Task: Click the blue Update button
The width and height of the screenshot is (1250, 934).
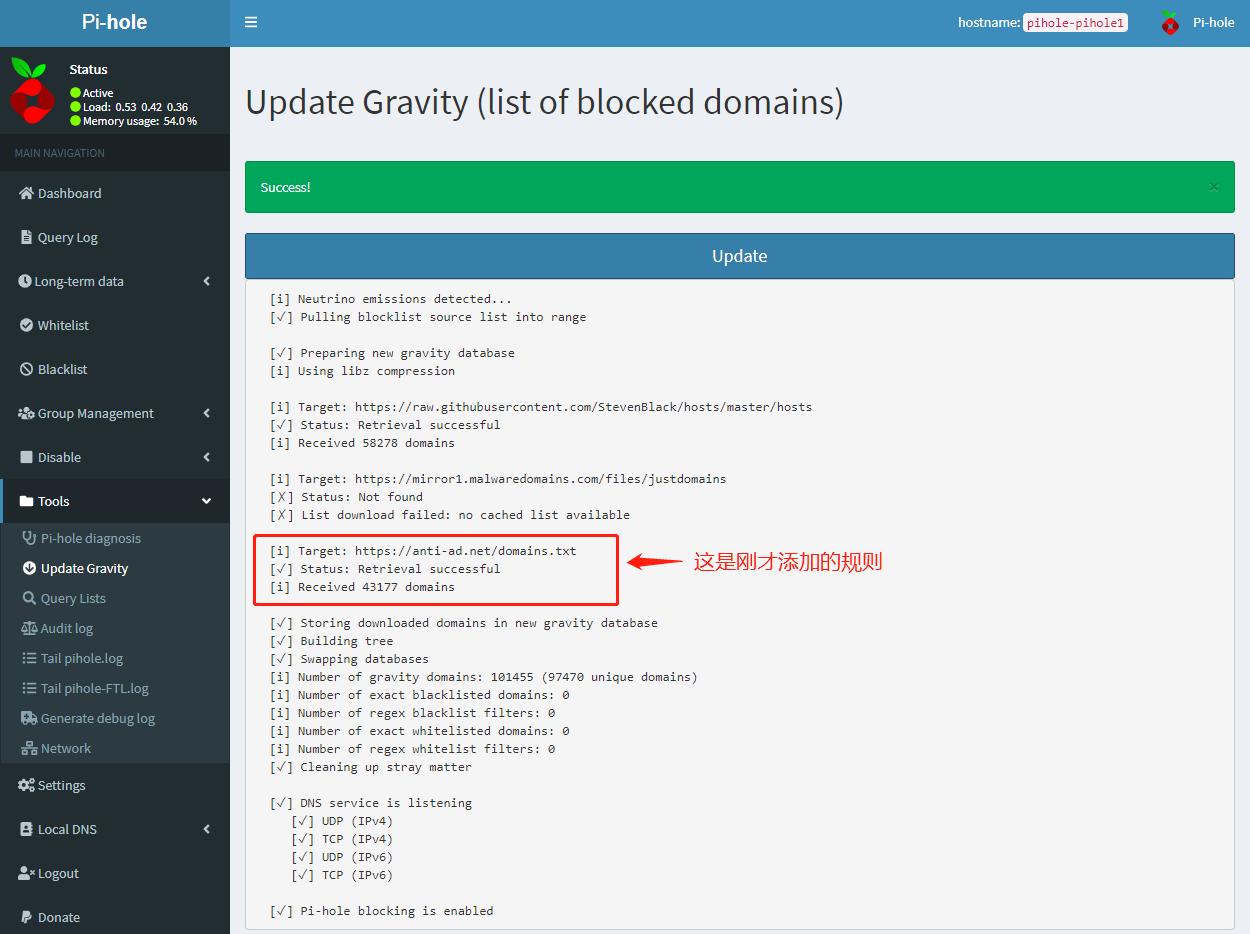Action: [x=740, y=256]
